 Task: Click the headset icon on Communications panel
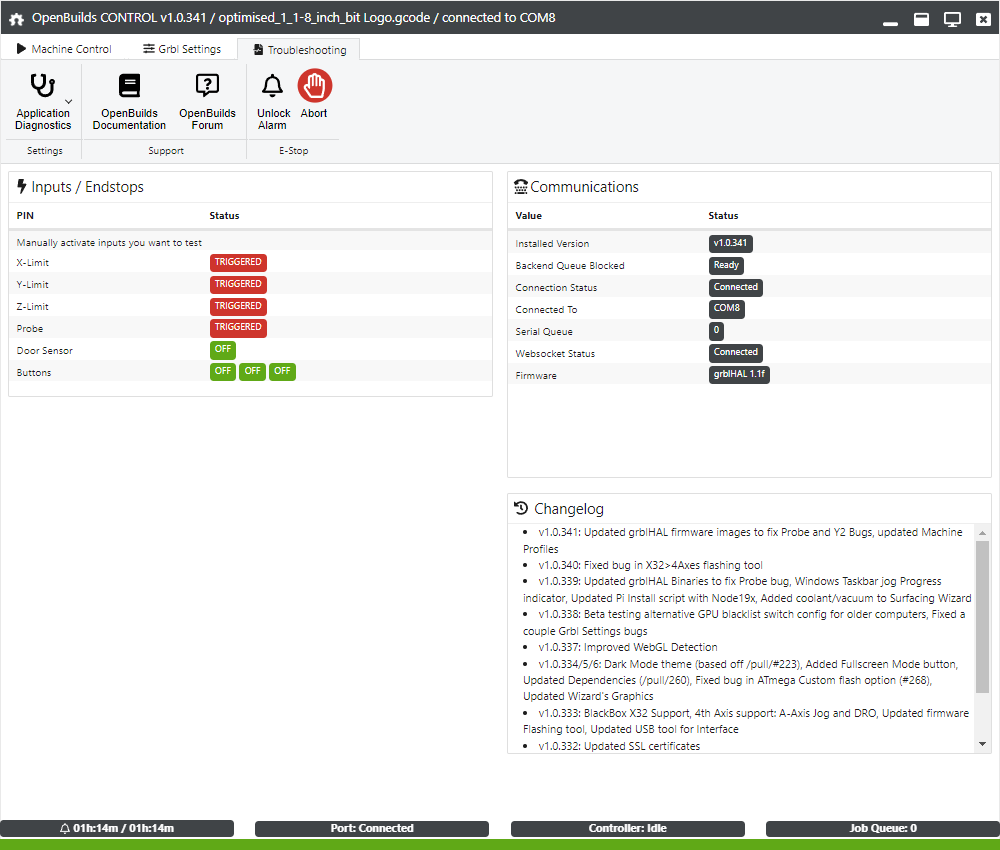point(520,186)
